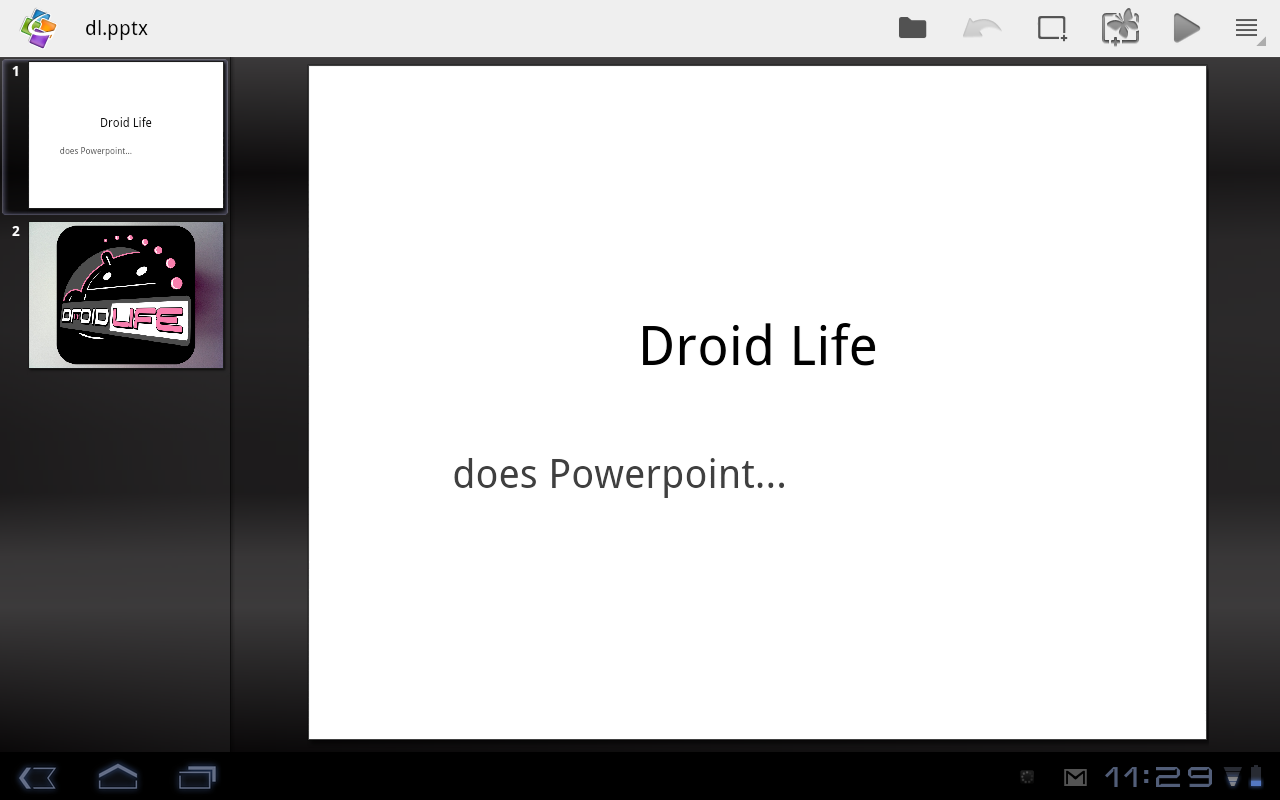Click the dl.pptx file name

116,28
